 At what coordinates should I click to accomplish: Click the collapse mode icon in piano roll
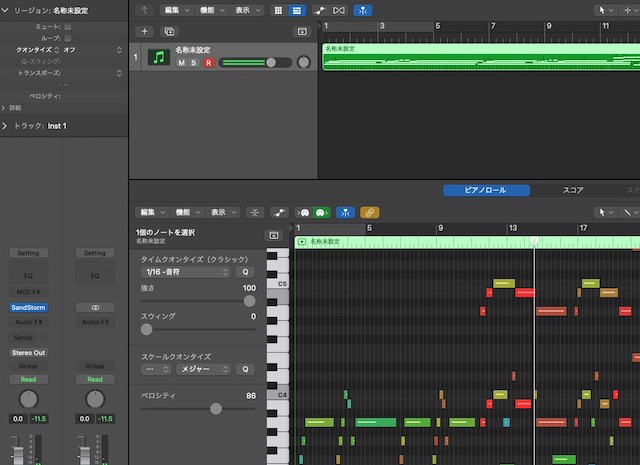[256, 212]
